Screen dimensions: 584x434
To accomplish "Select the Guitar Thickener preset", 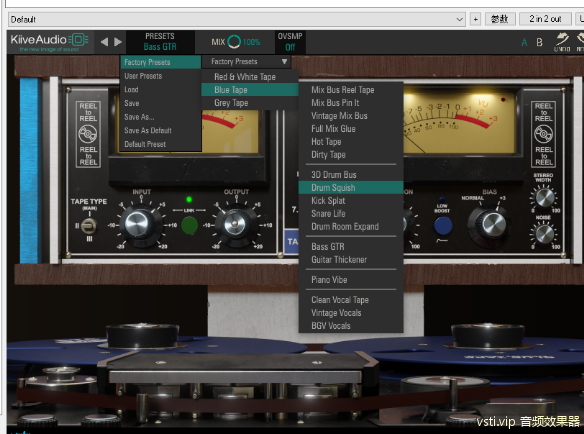I will pos(351,260).
